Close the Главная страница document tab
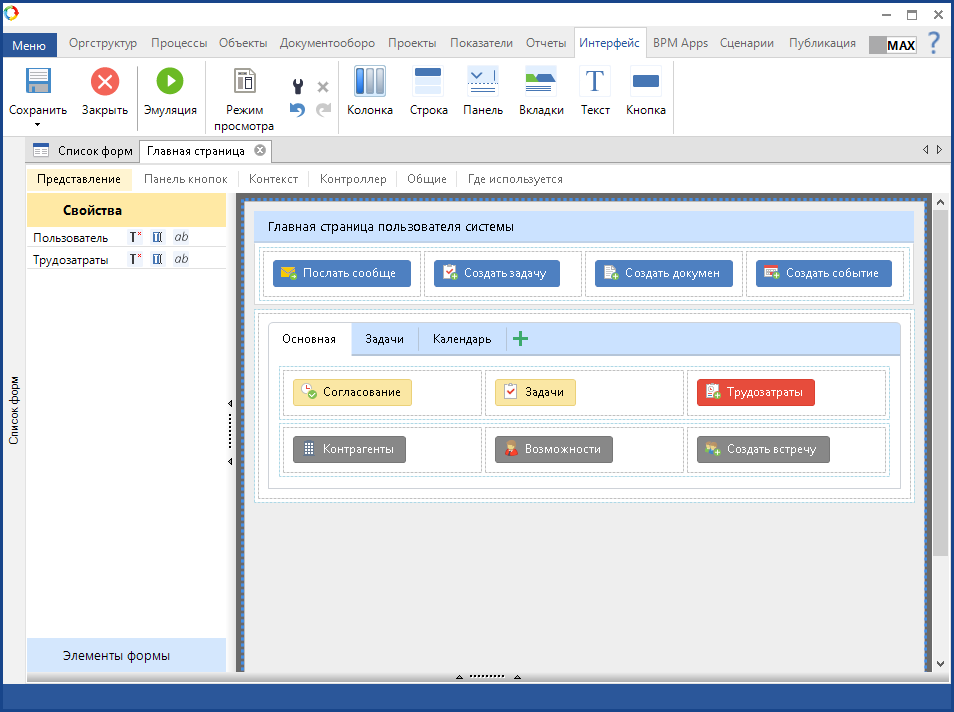The width and height of the screenshot is (954, 712). tap(260, 151)
